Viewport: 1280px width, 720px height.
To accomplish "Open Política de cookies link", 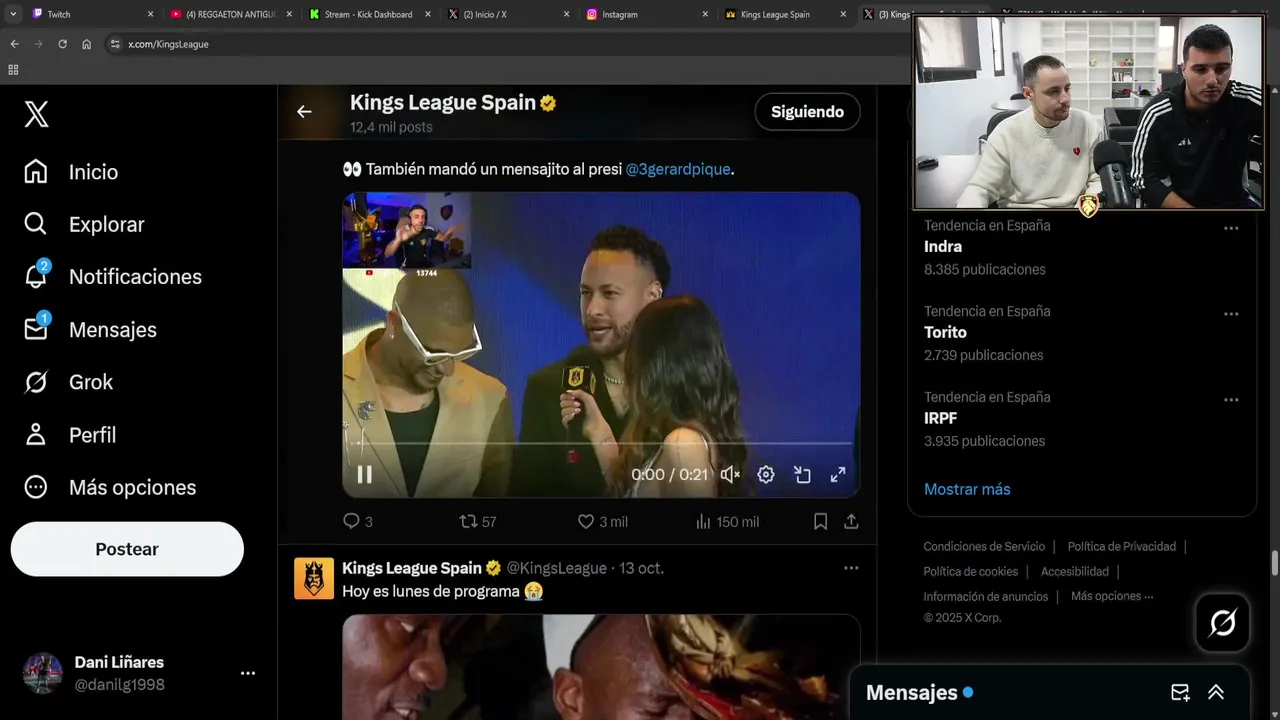I will (971, 572).
